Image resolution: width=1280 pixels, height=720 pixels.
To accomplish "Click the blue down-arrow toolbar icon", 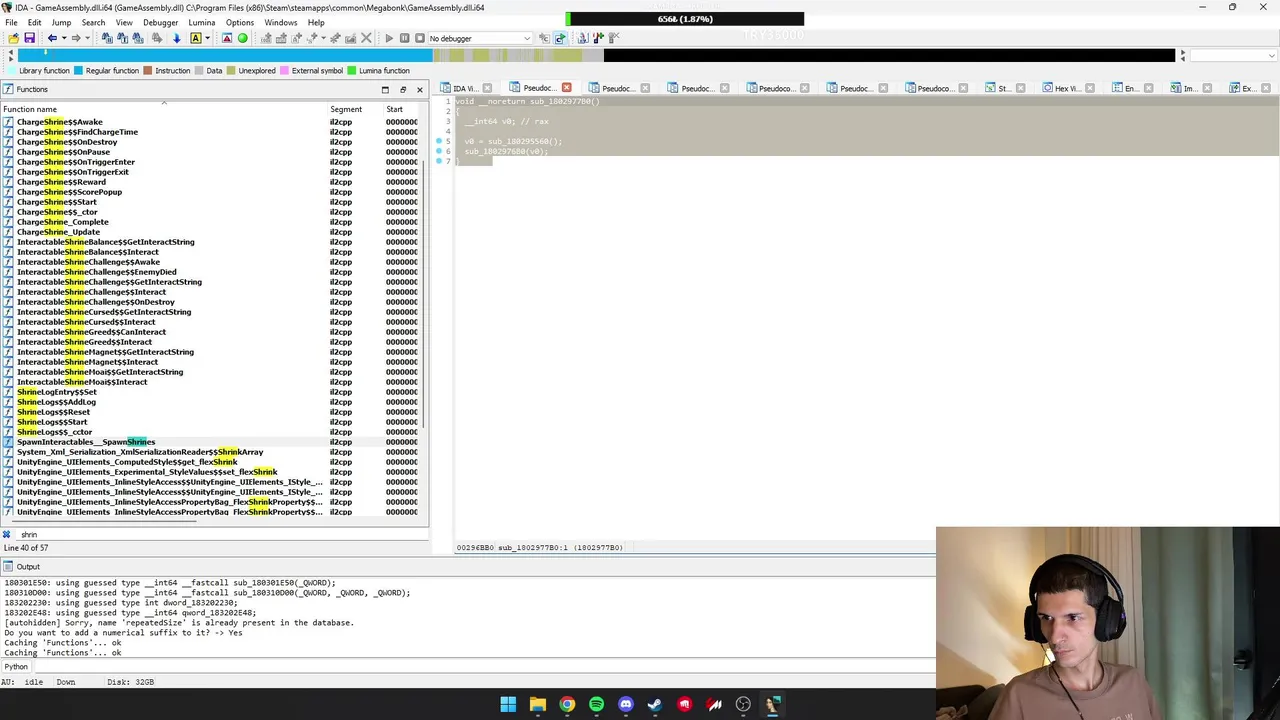I will pyautogui.click(x=176, y=38).
